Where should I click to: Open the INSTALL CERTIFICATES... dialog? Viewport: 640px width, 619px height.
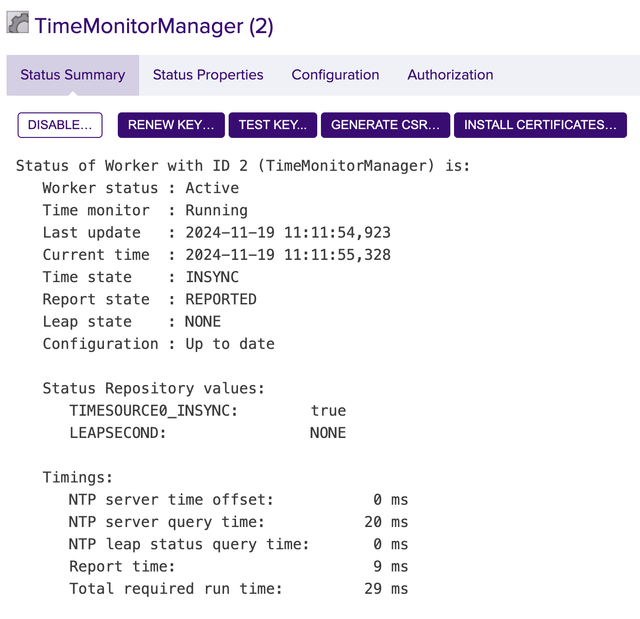coord(540,125)
